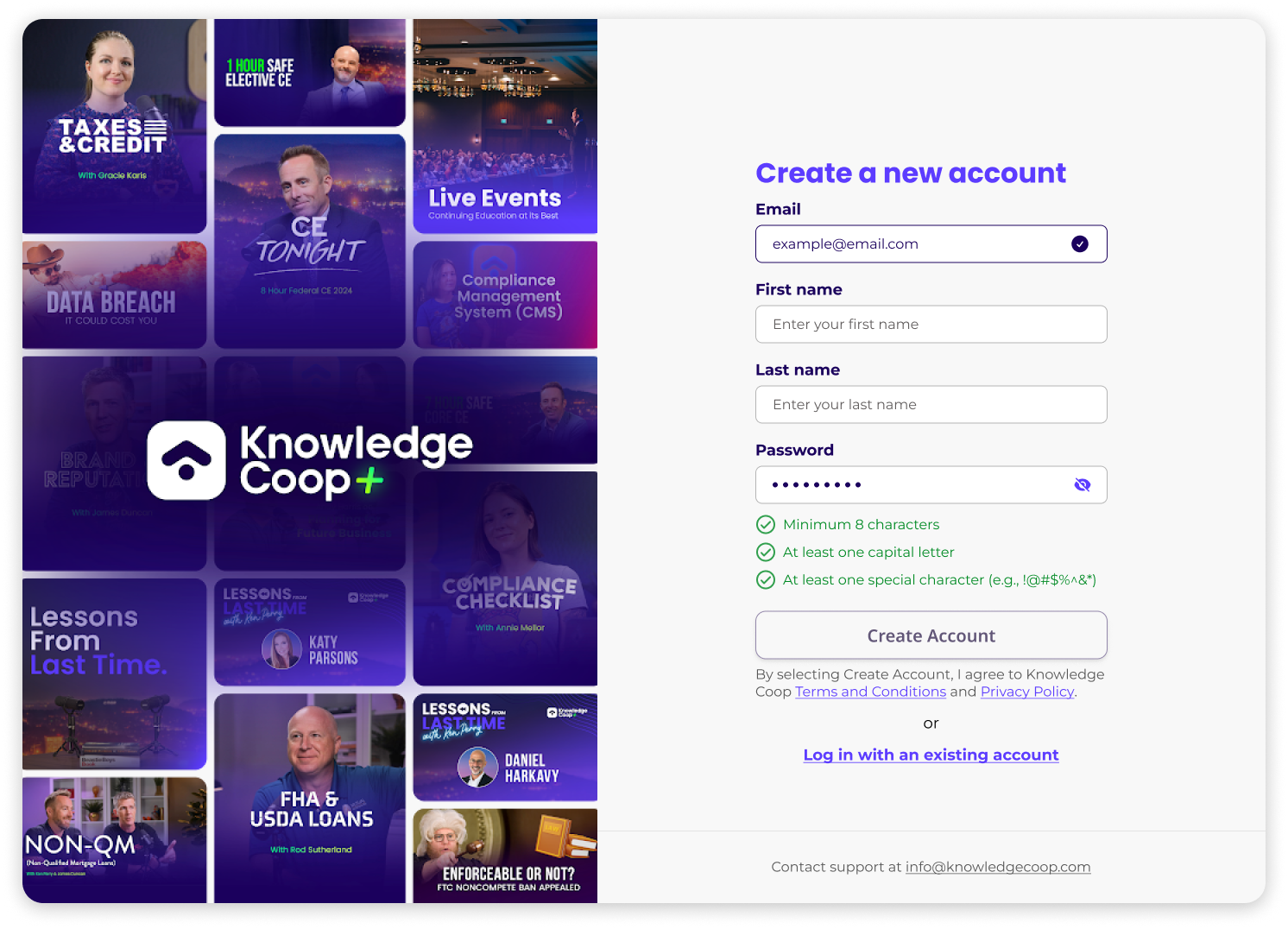Open the Compliance Management System thumbnail
1288x929 pixels.
[505, 295]
